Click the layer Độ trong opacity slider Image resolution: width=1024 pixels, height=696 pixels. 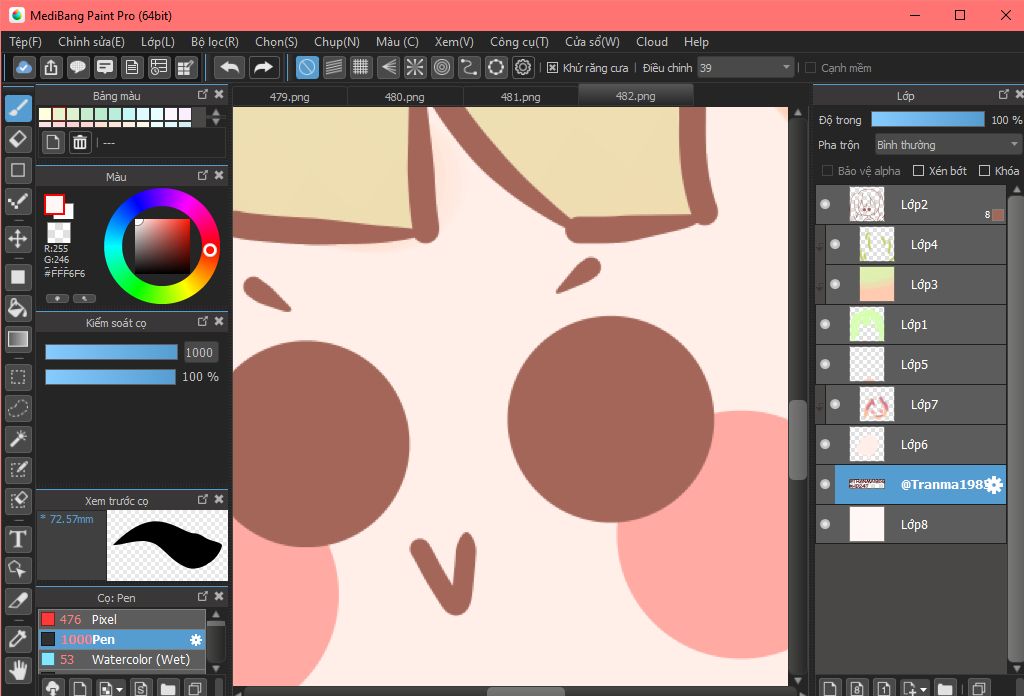[927, 119]
